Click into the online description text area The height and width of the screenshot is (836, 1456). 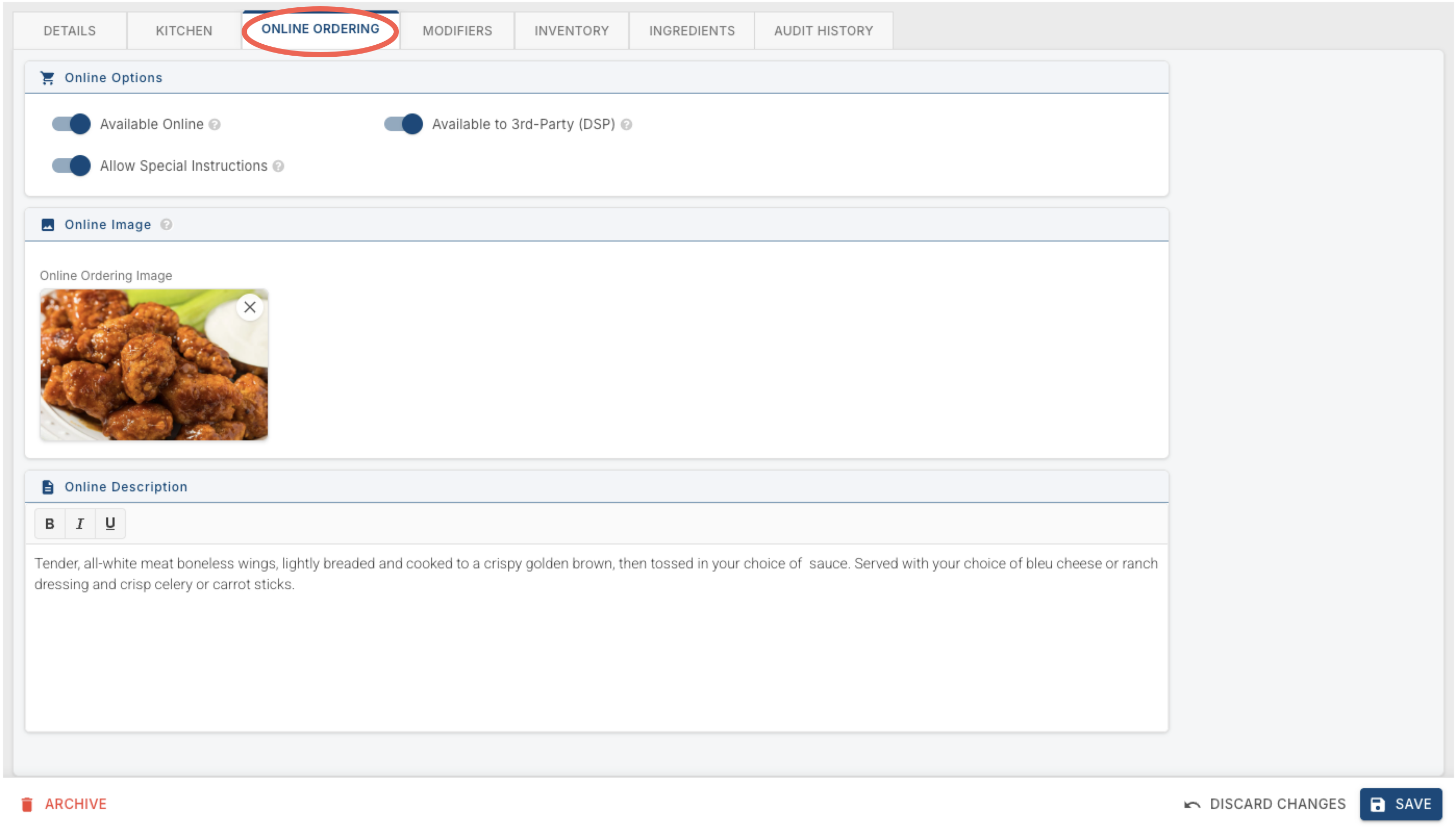pos(596,637)
